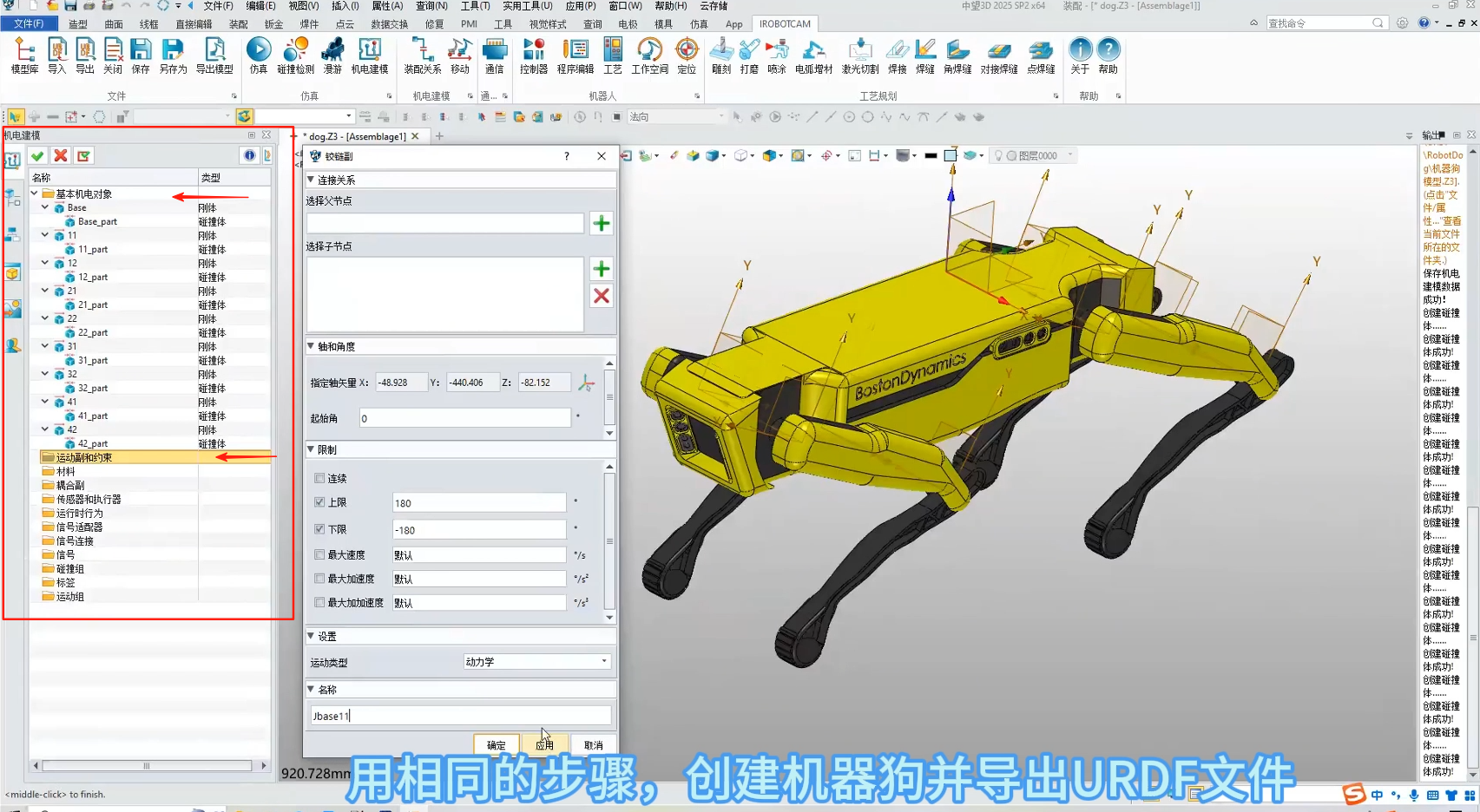This screenshot has width=1480, height=812.
Task: Enable the 最大速度 checkbox
Action: pos(319,554)
